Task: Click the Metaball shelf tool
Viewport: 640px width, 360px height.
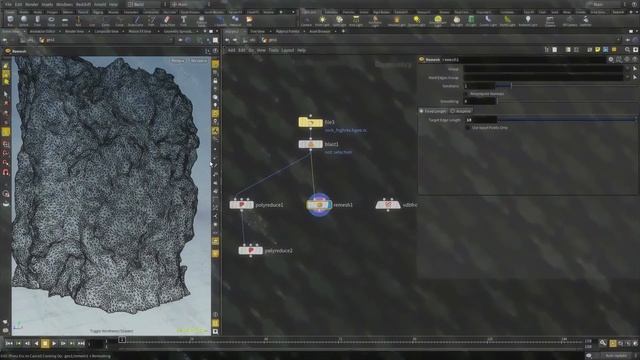Action: [x=235, y=20]
